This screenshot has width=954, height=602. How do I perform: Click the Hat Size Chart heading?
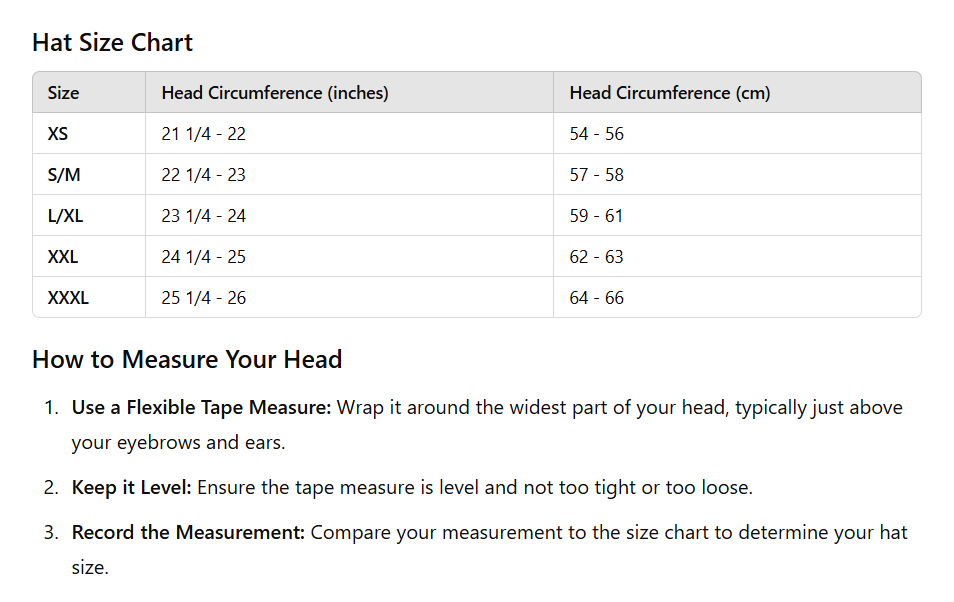click(x=112, y=43)
